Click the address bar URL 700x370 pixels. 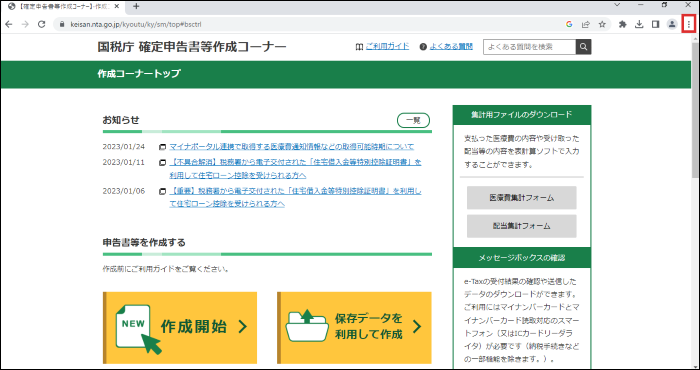[136, 25]
